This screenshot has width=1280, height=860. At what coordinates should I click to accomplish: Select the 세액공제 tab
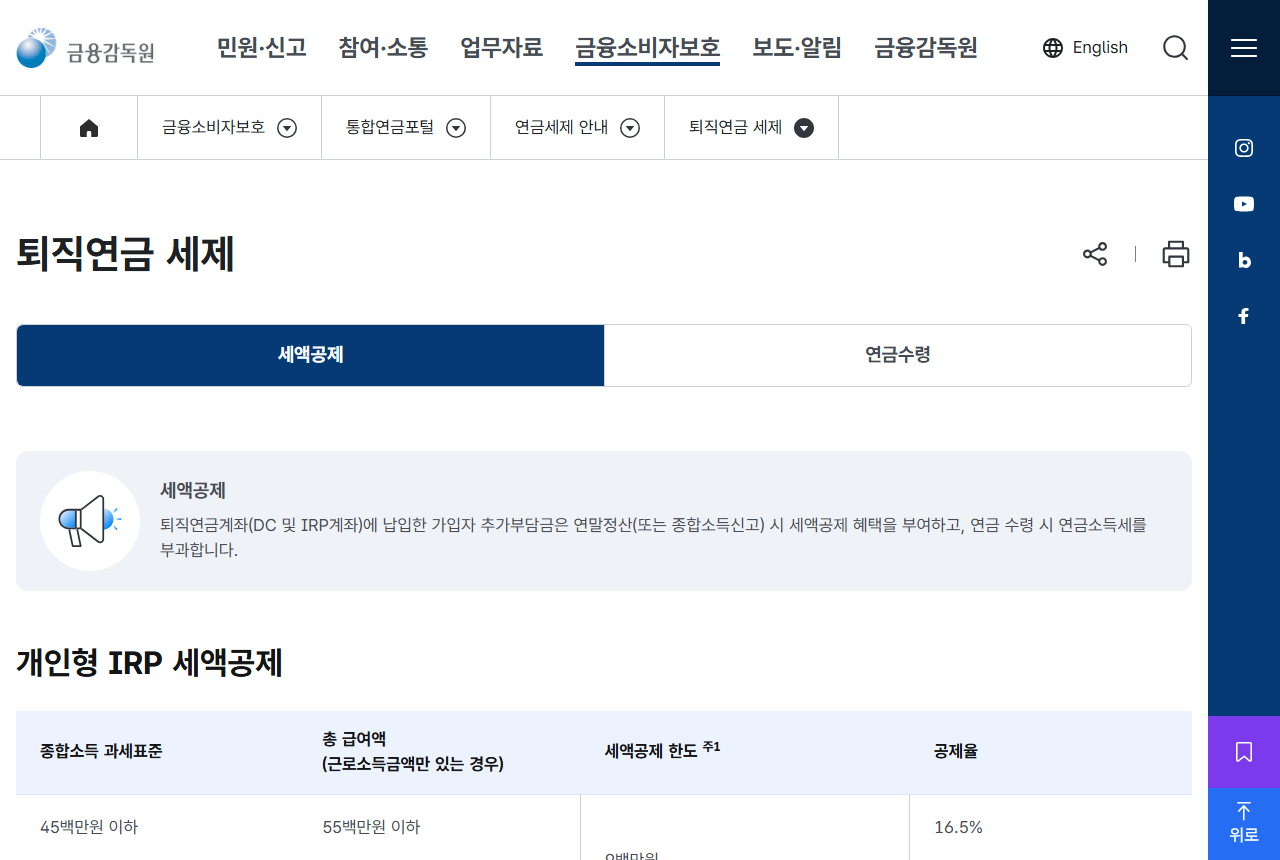(311, 355)
